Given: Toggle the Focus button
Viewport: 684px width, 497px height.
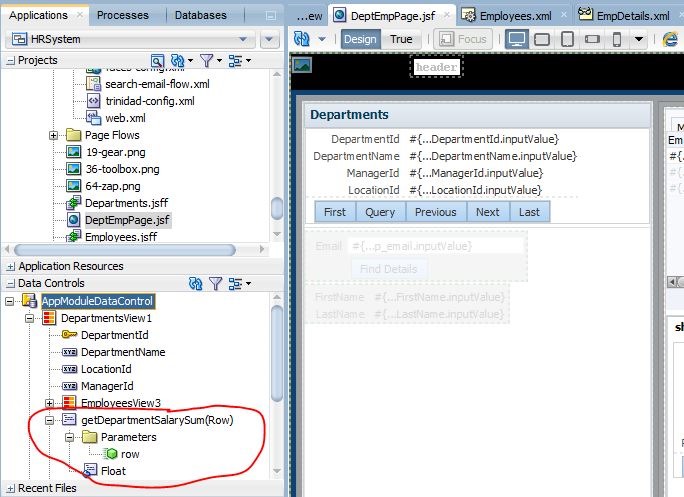Looking at the screenshot, I should tap(463, 39).
